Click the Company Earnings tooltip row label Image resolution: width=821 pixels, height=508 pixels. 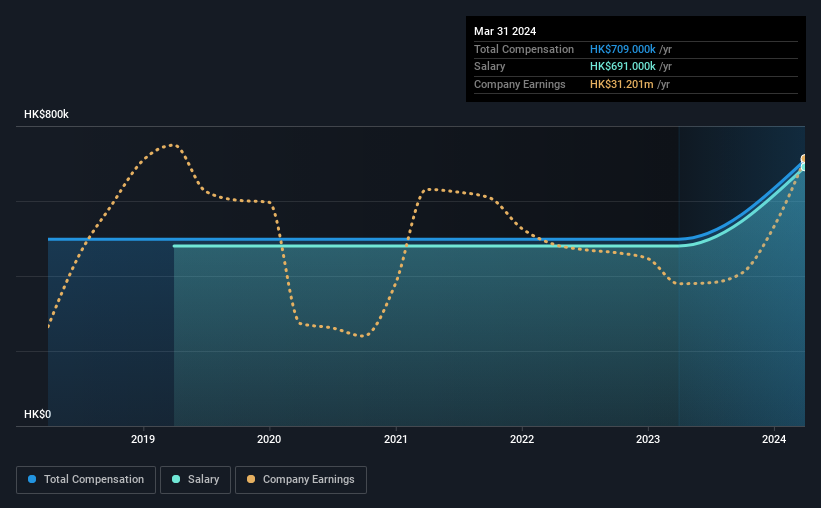519,84
